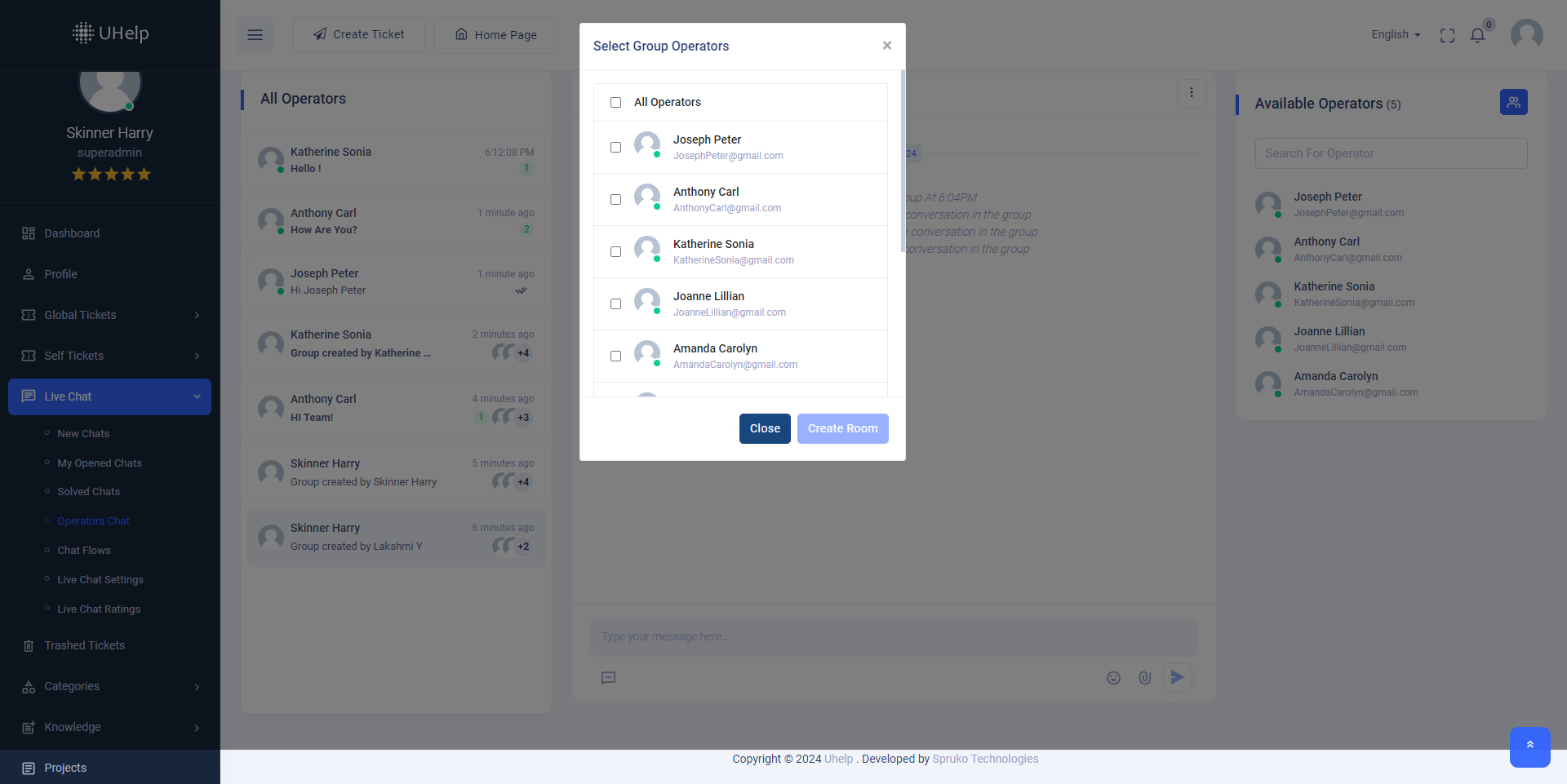Check the All Operators checkbox

[615, 103]
